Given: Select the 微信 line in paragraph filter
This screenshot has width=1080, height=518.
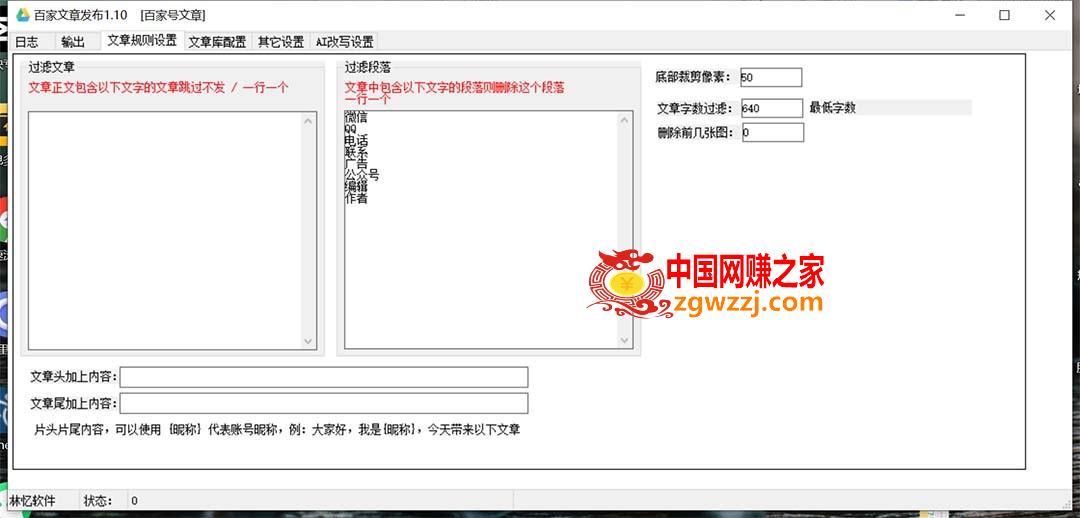Looking at the screenshot, I should pos(355,117).
